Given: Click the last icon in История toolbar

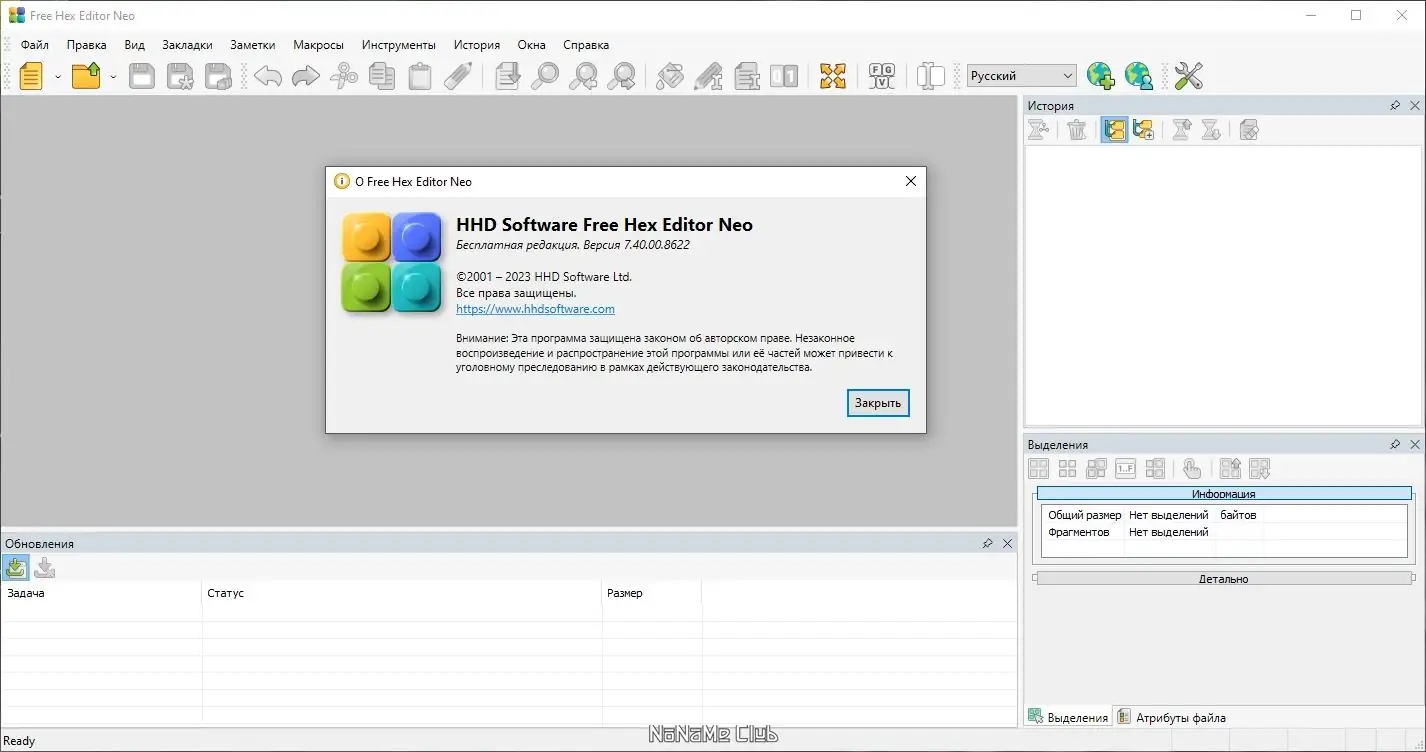Looking at the screenshot, I should click(x=1248, y=130).
